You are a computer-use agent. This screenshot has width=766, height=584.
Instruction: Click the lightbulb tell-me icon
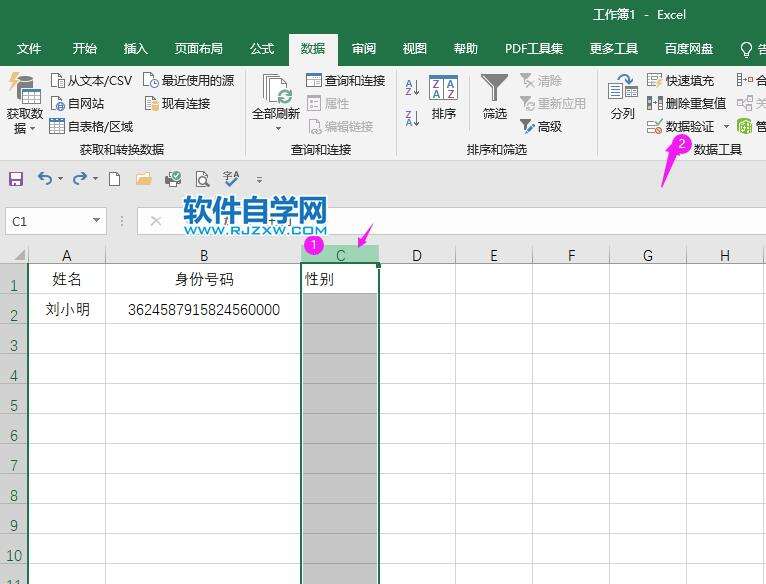click(x=746, y=49)
